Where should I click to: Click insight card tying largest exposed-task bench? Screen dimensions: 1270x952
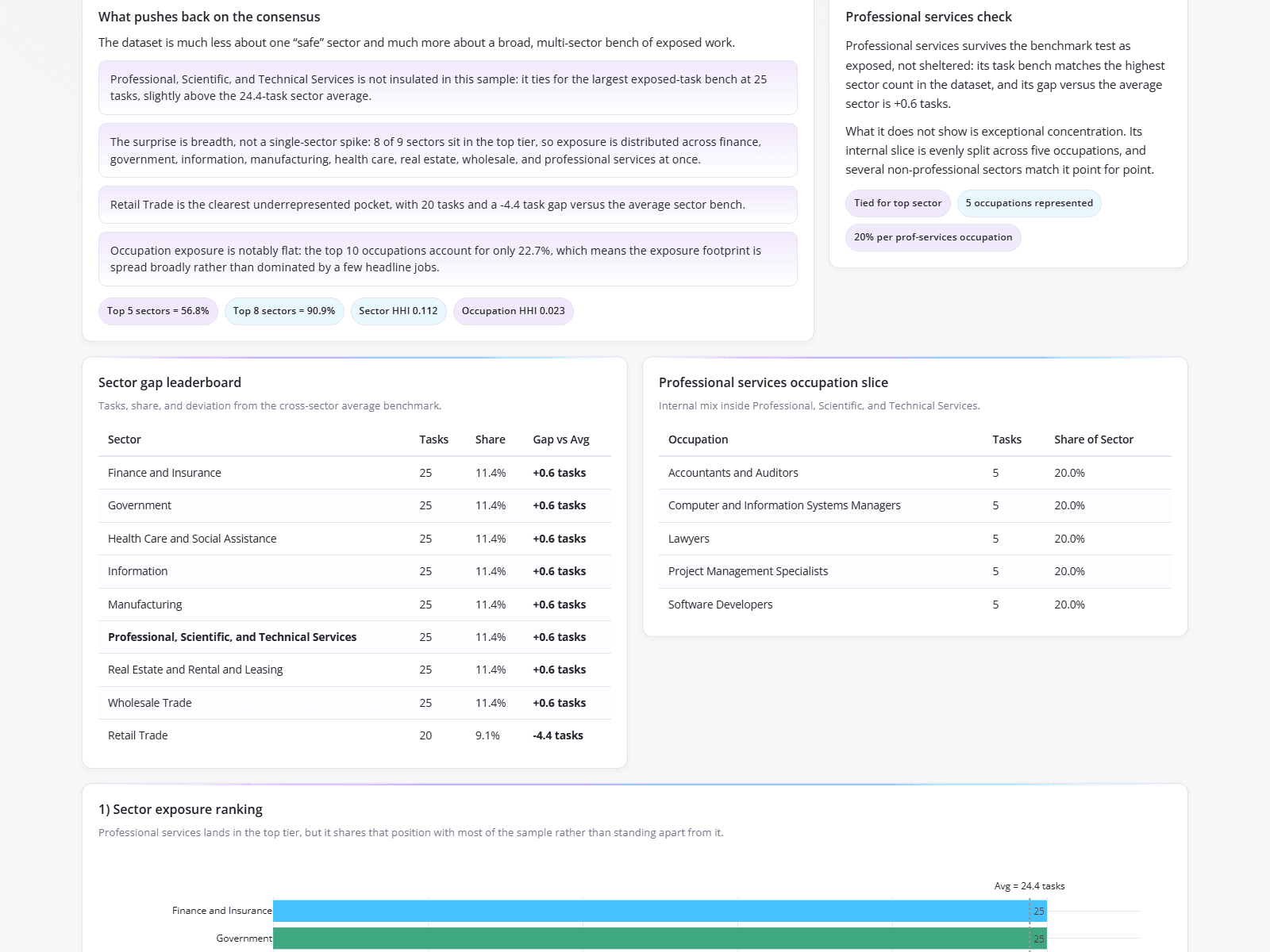pos(448,87)
